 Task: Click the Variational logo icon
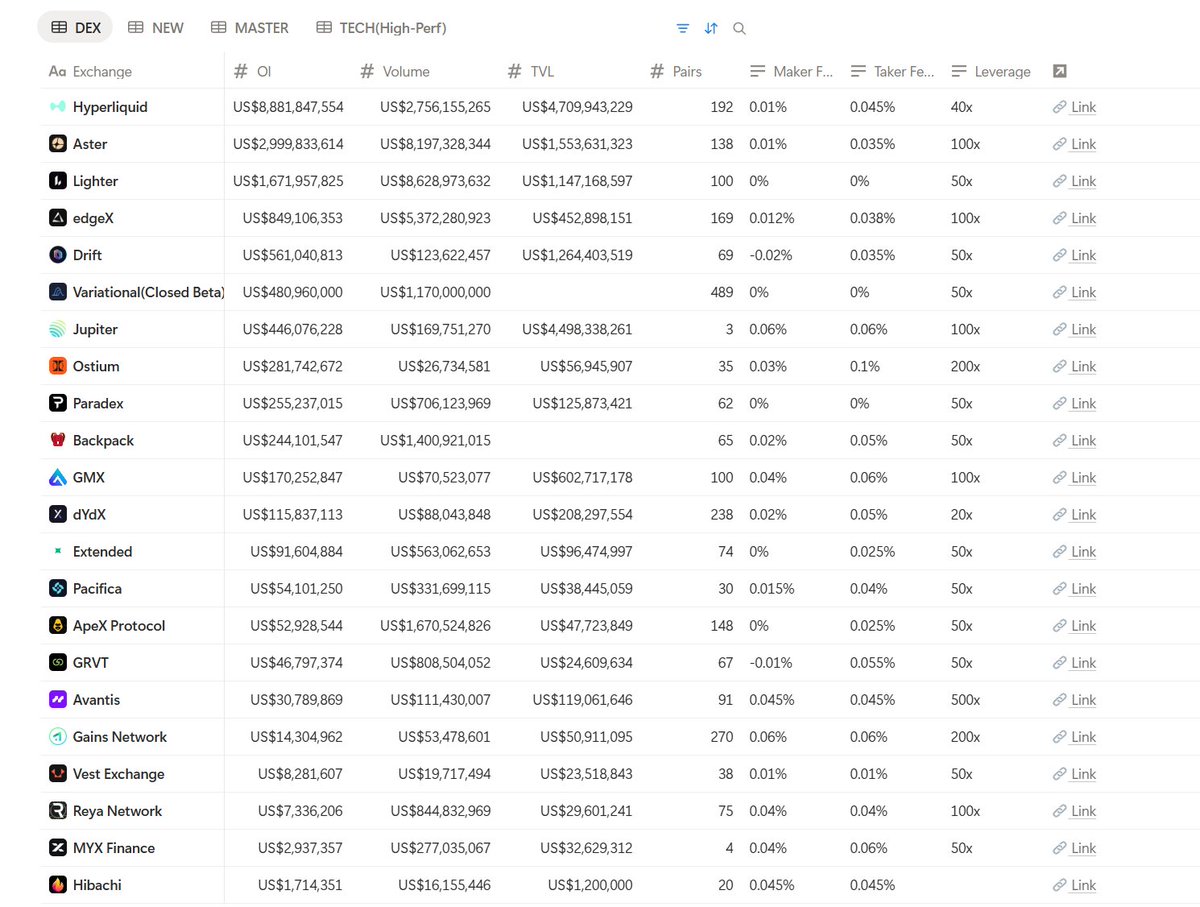[58, 292]
